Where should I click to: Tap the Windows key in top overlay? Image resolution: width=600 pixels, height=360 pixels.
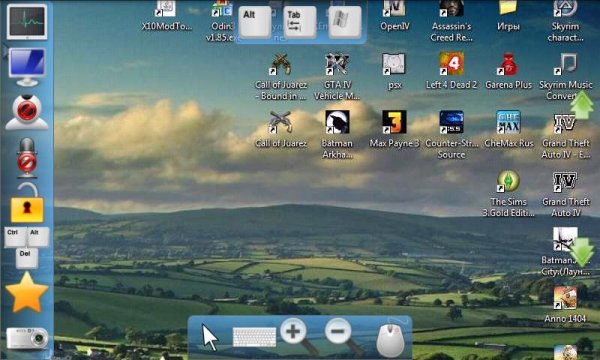(344, 22)
